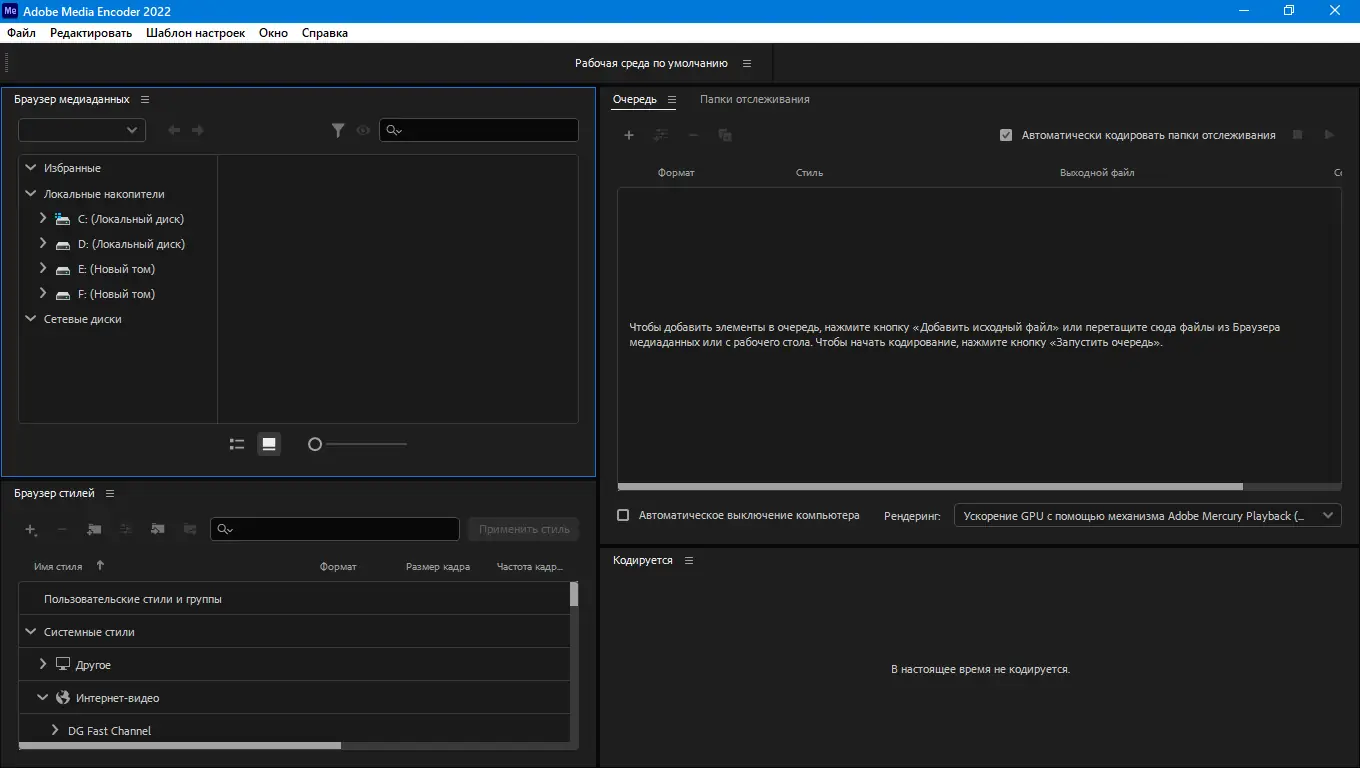Click the Применить стиль button
The height and width of the screenshot is (768, 1360).
[524, 529]
